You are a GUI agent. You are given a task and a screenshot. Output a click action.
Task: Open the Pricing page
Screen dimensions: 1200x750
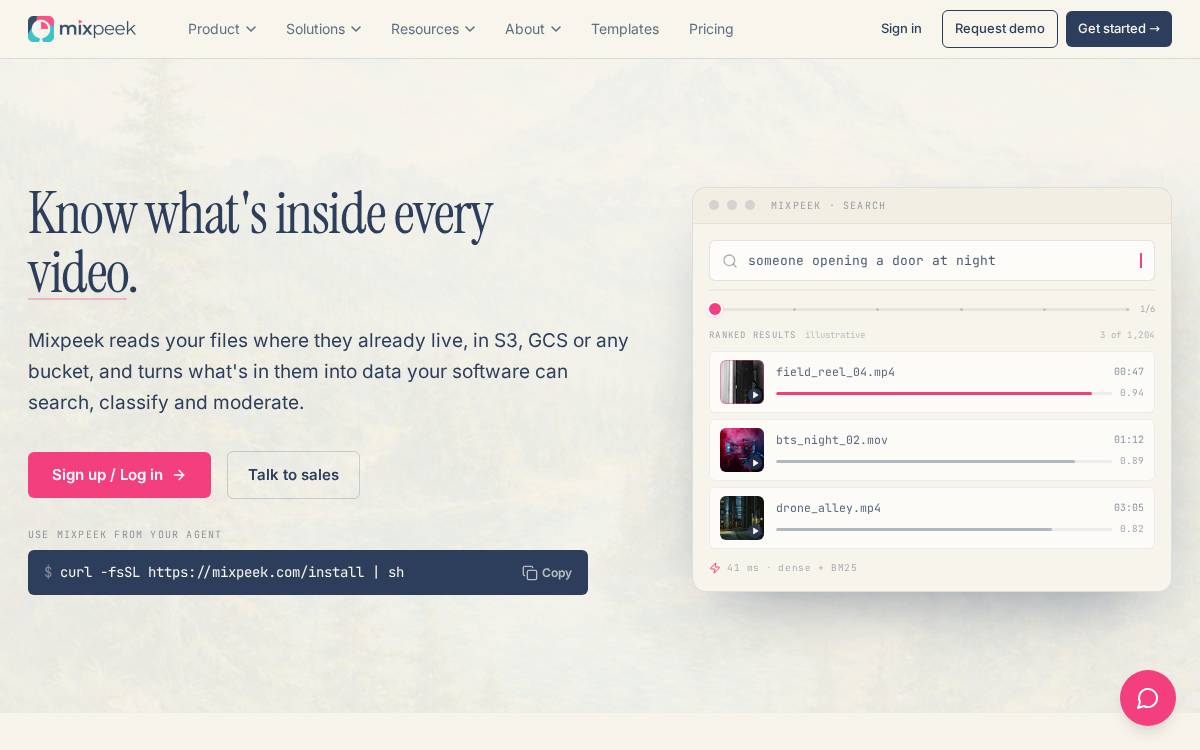click(x=711, y=29)
